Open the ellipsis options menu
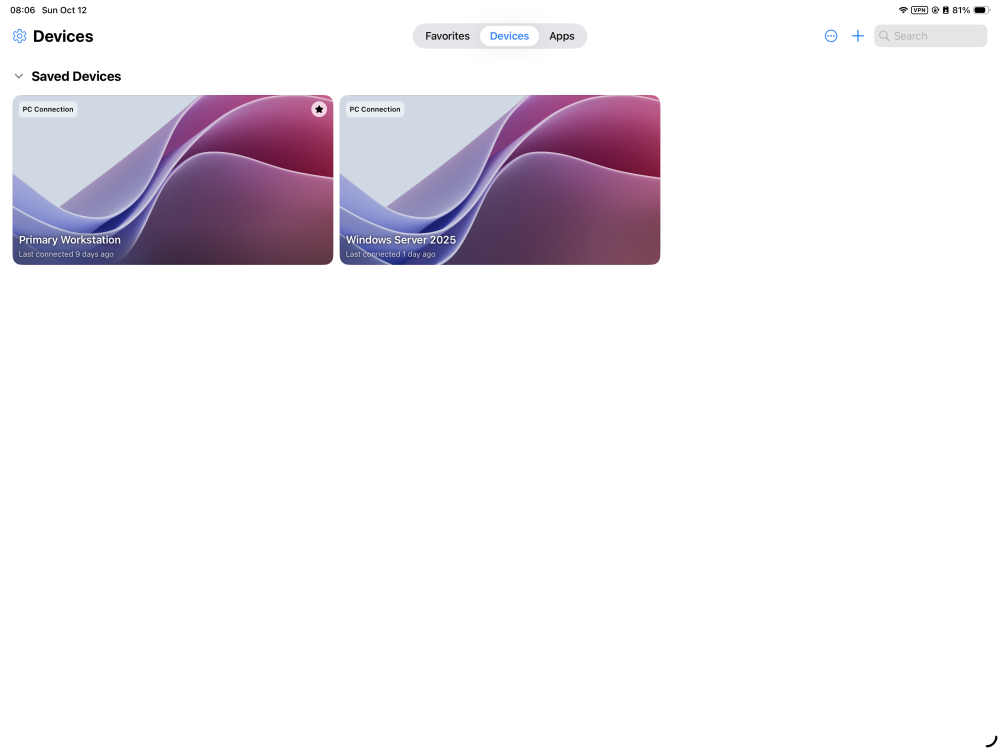 pos(831,36)
